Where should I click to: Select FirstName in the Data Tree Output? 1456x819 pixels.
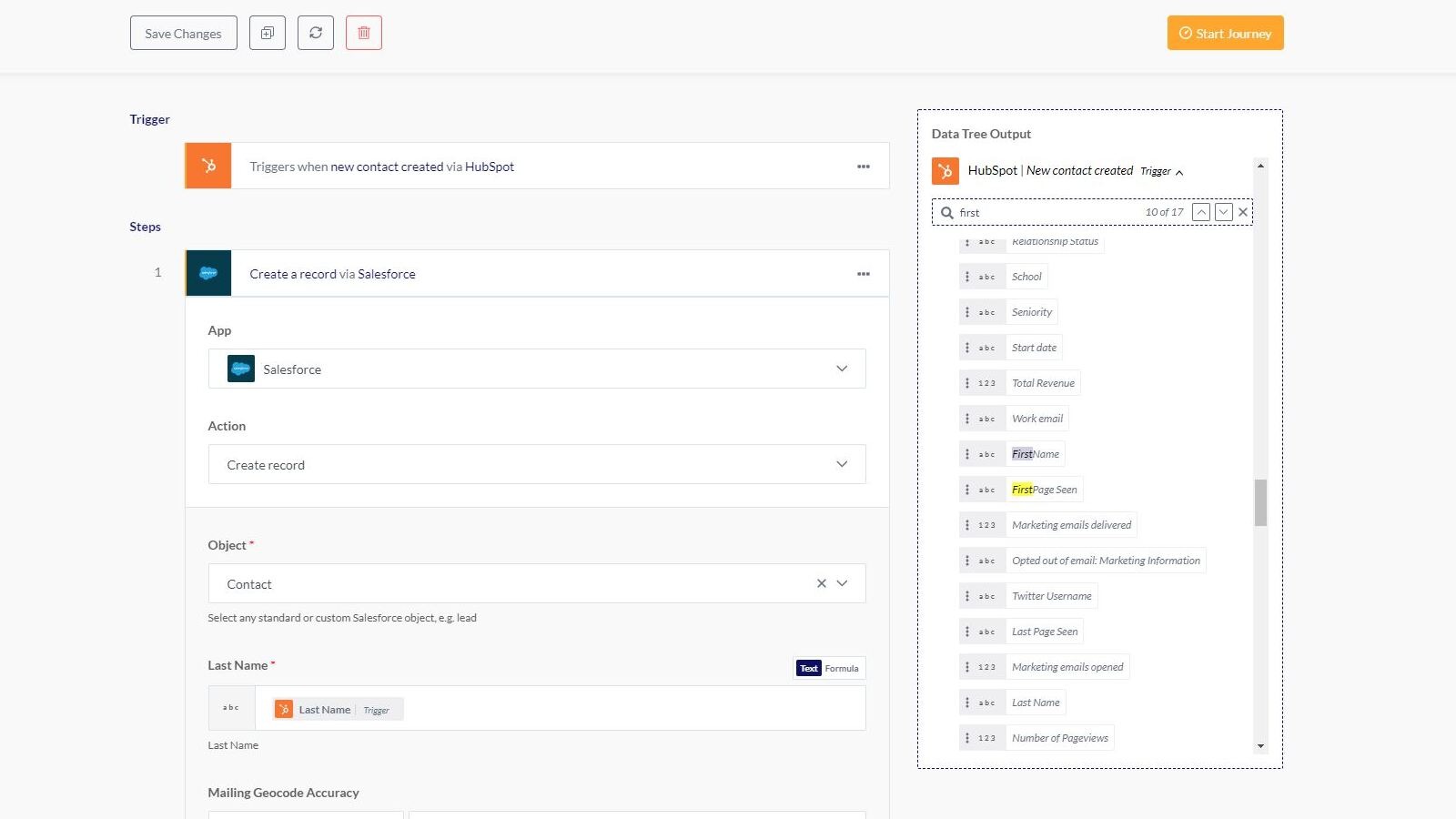click(1035, 453)
